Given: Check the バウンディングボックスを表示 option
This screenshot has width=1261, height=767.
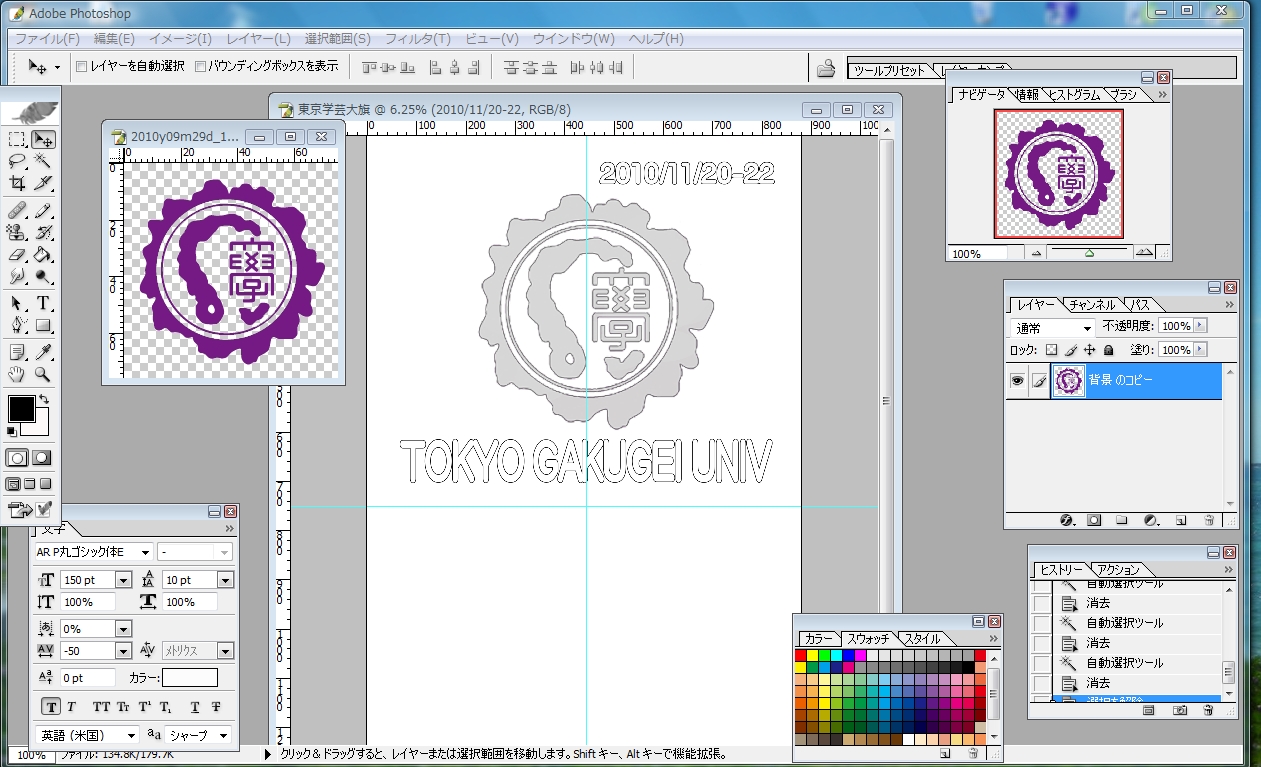Looking at the screenshot, I should coord(201,66).
